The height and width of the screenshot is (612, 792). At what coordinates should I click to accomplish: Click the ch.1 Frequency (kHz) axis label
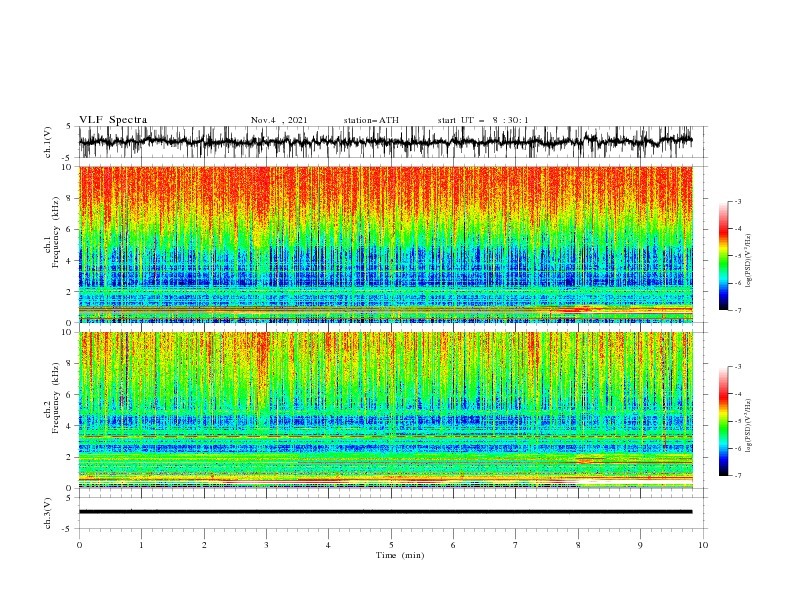coord(52,232)
